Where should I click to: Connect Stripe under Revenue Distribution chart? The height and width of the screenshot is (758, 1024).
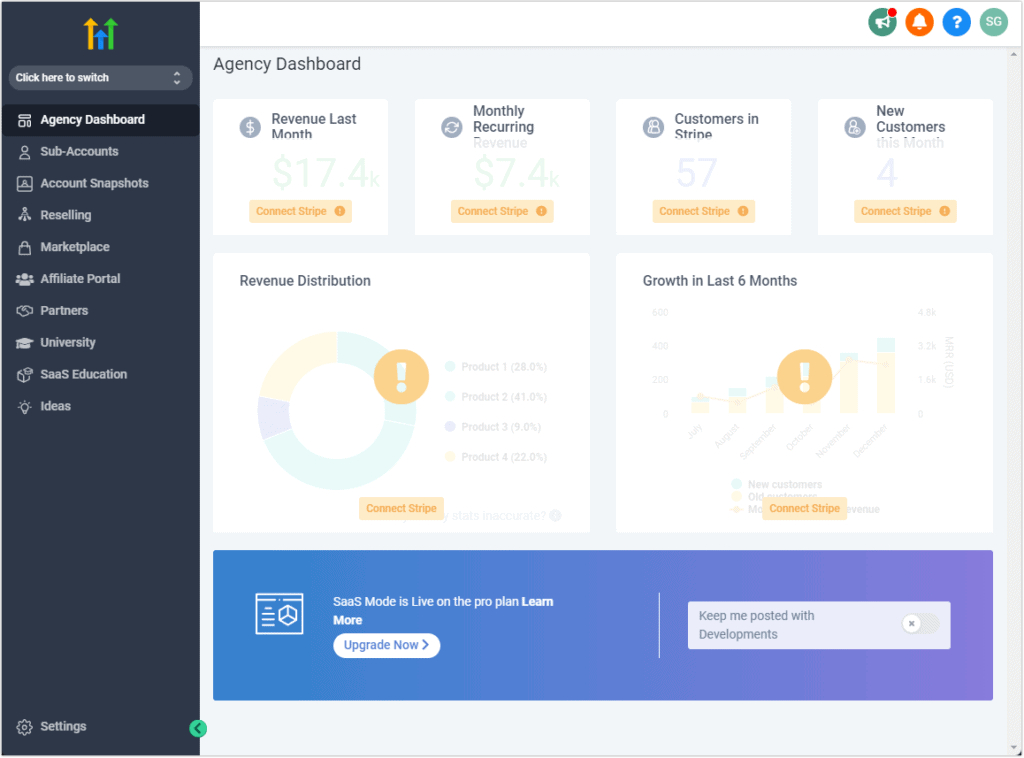(x=401, y=509)
